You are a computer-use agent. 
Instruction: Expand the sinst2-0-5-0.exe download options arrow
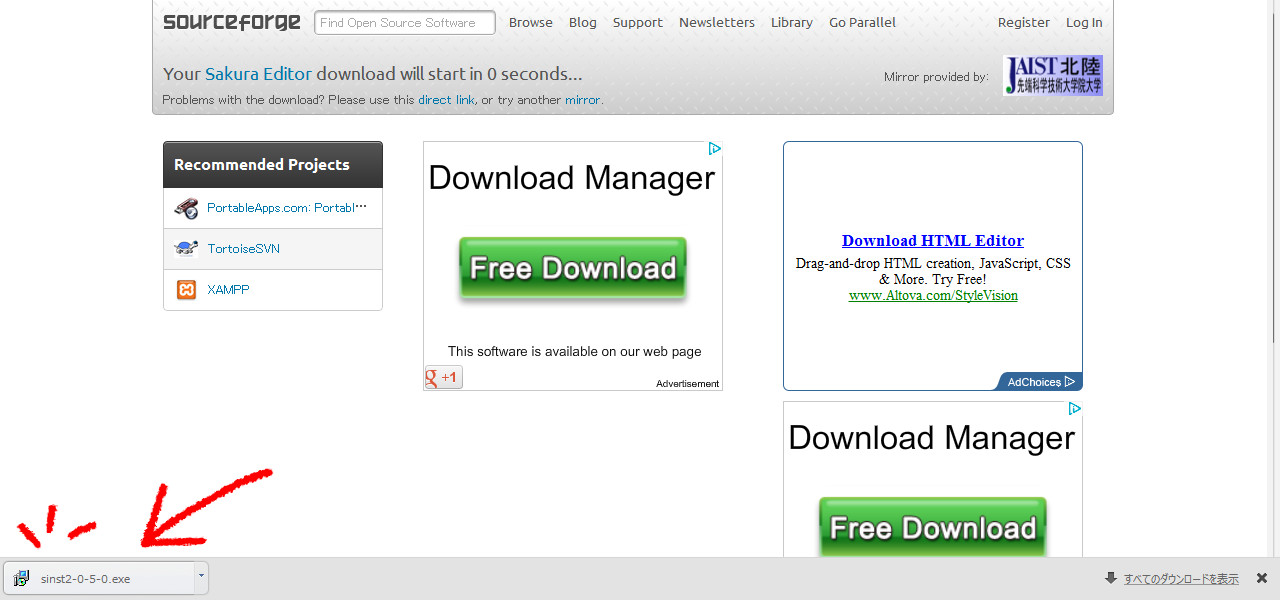pyautogui.click(x=202, y=578)
